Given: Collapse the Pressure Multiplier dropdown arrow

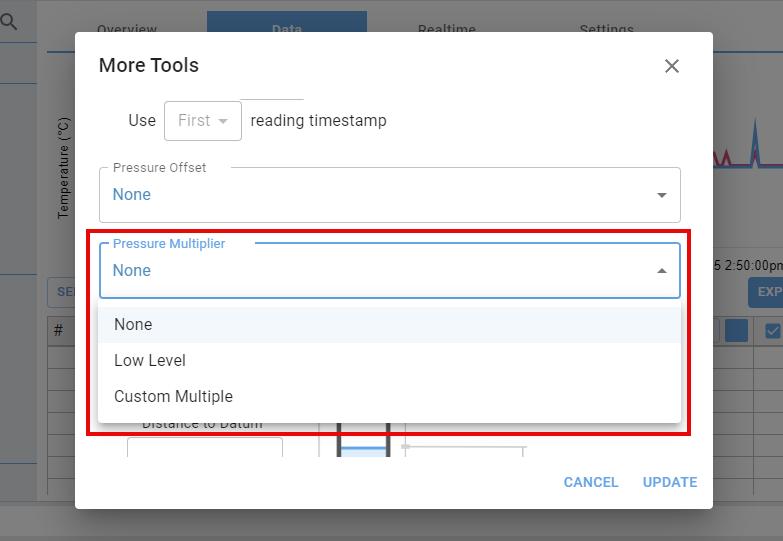Looking at the screenshot, I should [661, 271].
